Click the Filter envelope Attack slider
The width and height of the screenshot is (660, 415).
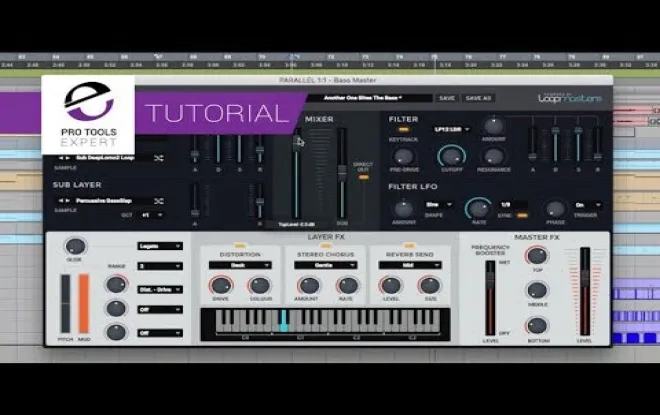pos(532,144)
